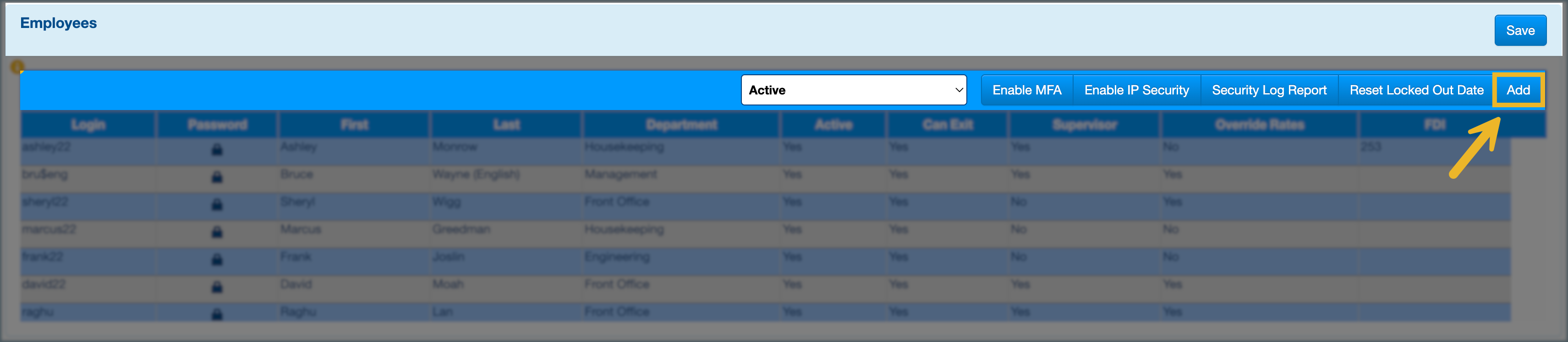Open the Active status filter dropdown
The width and height of the screenshot is (1568, 342).
tap(853, 90)
